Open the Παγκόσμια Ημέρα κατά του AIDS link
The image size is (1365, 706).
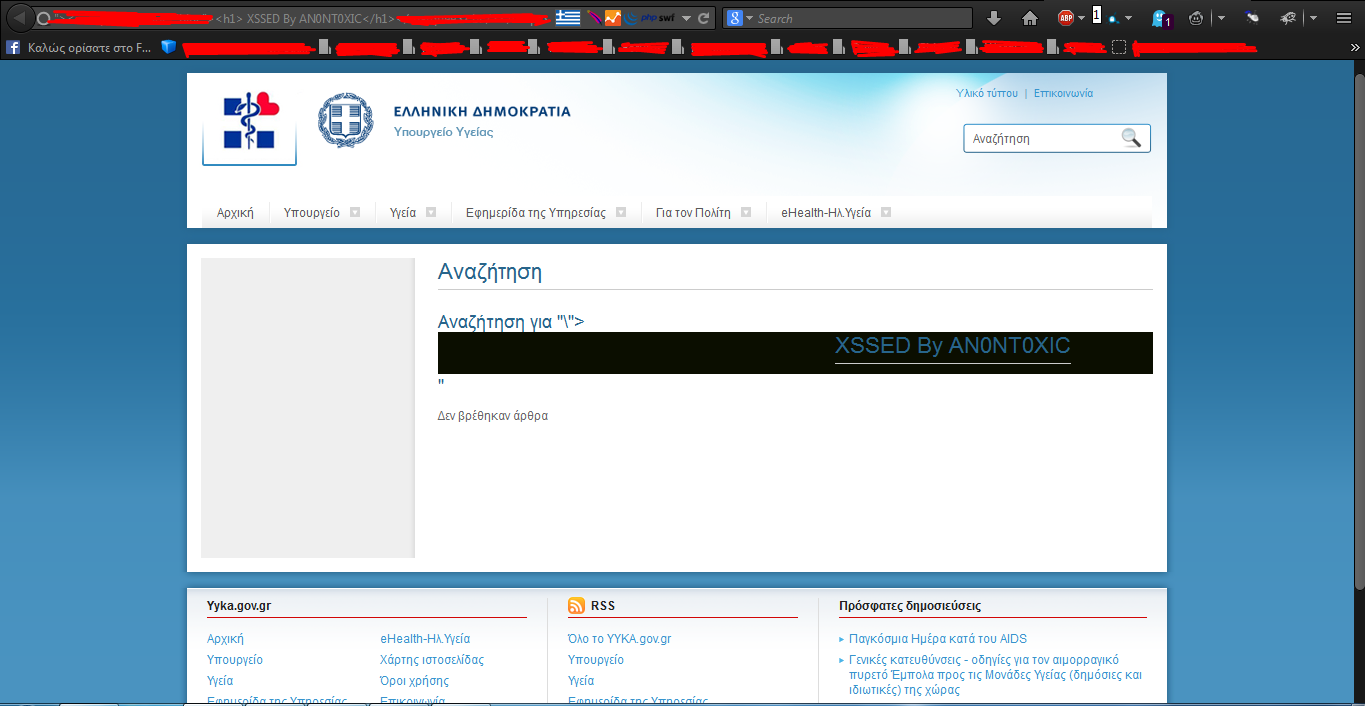pyautogui.click(x=937, y=639)
